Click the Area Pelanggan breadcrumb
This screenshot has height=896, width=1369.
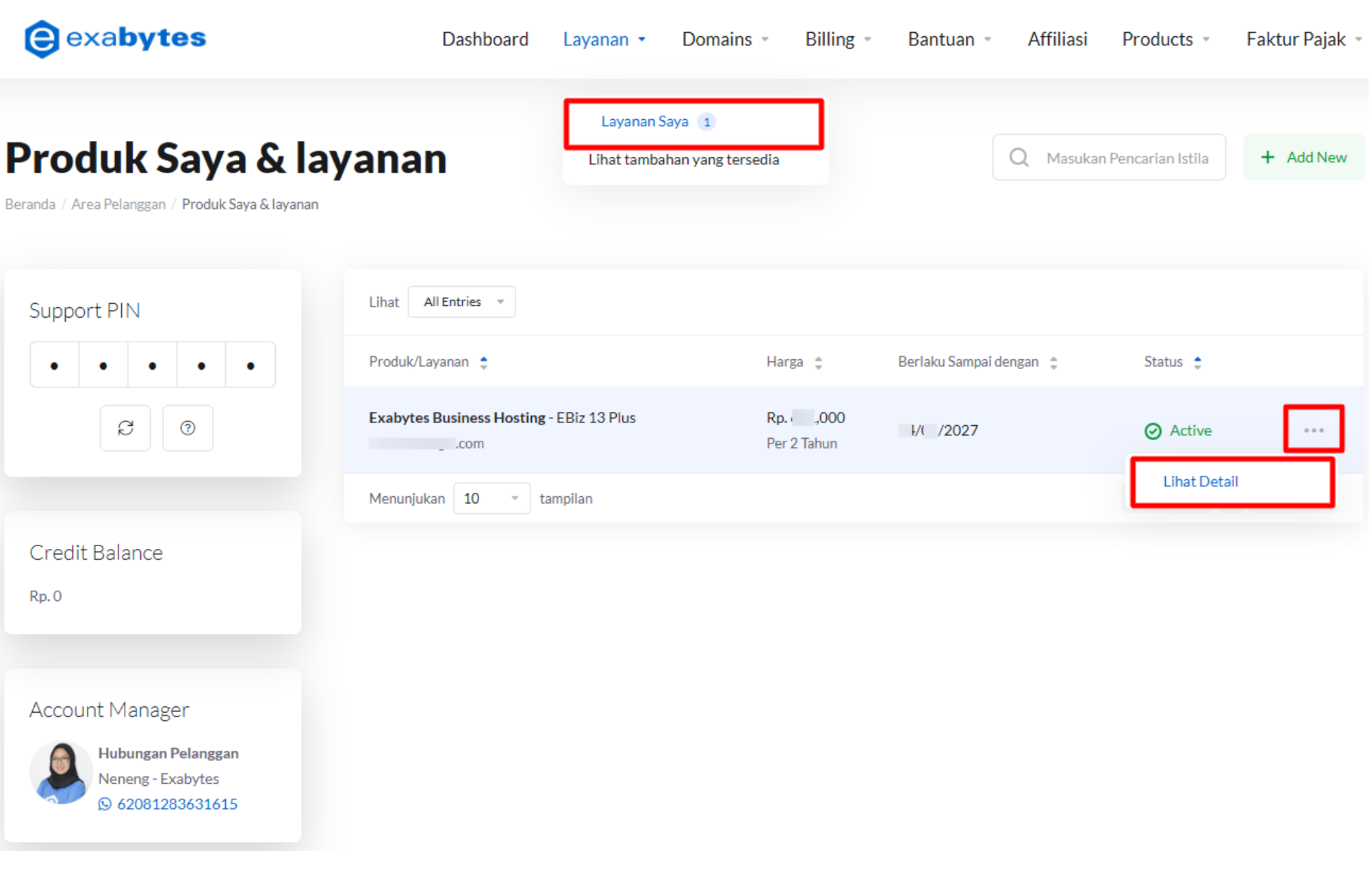[x=118, y=205]
